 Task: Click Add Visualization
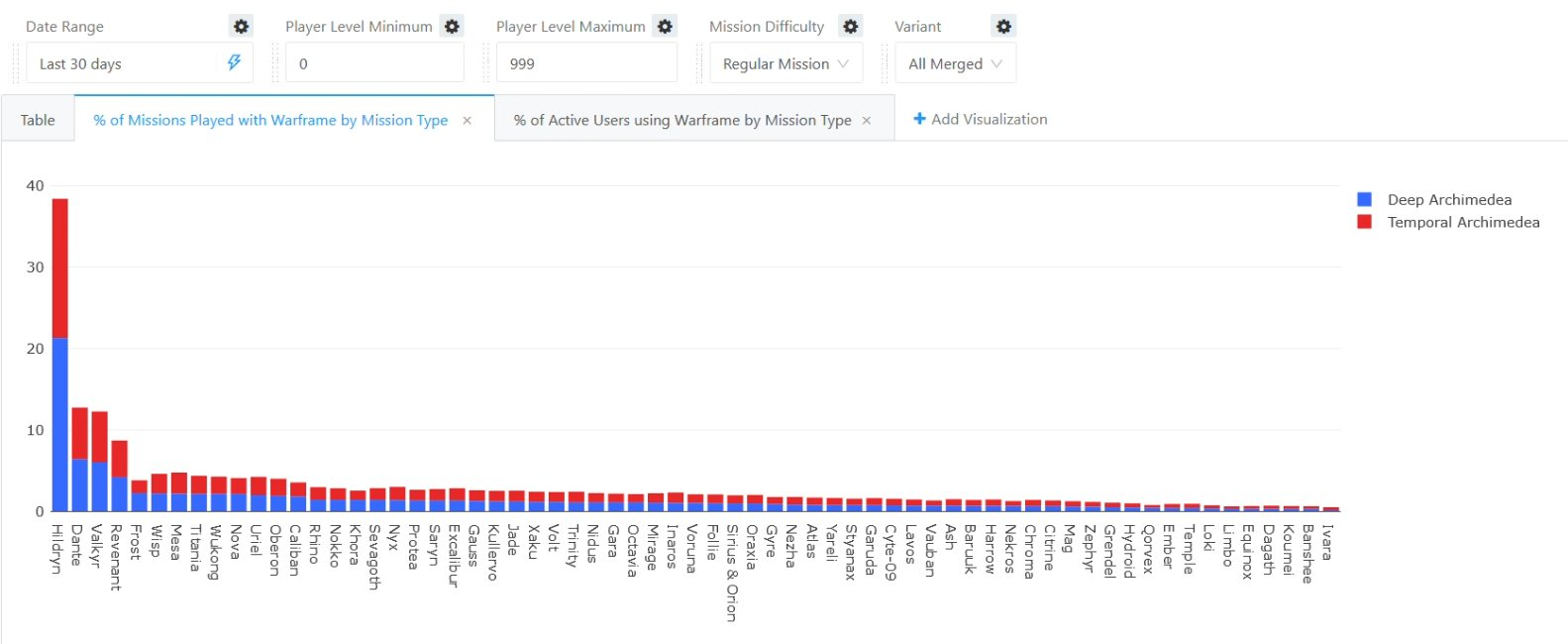[980, 119]
